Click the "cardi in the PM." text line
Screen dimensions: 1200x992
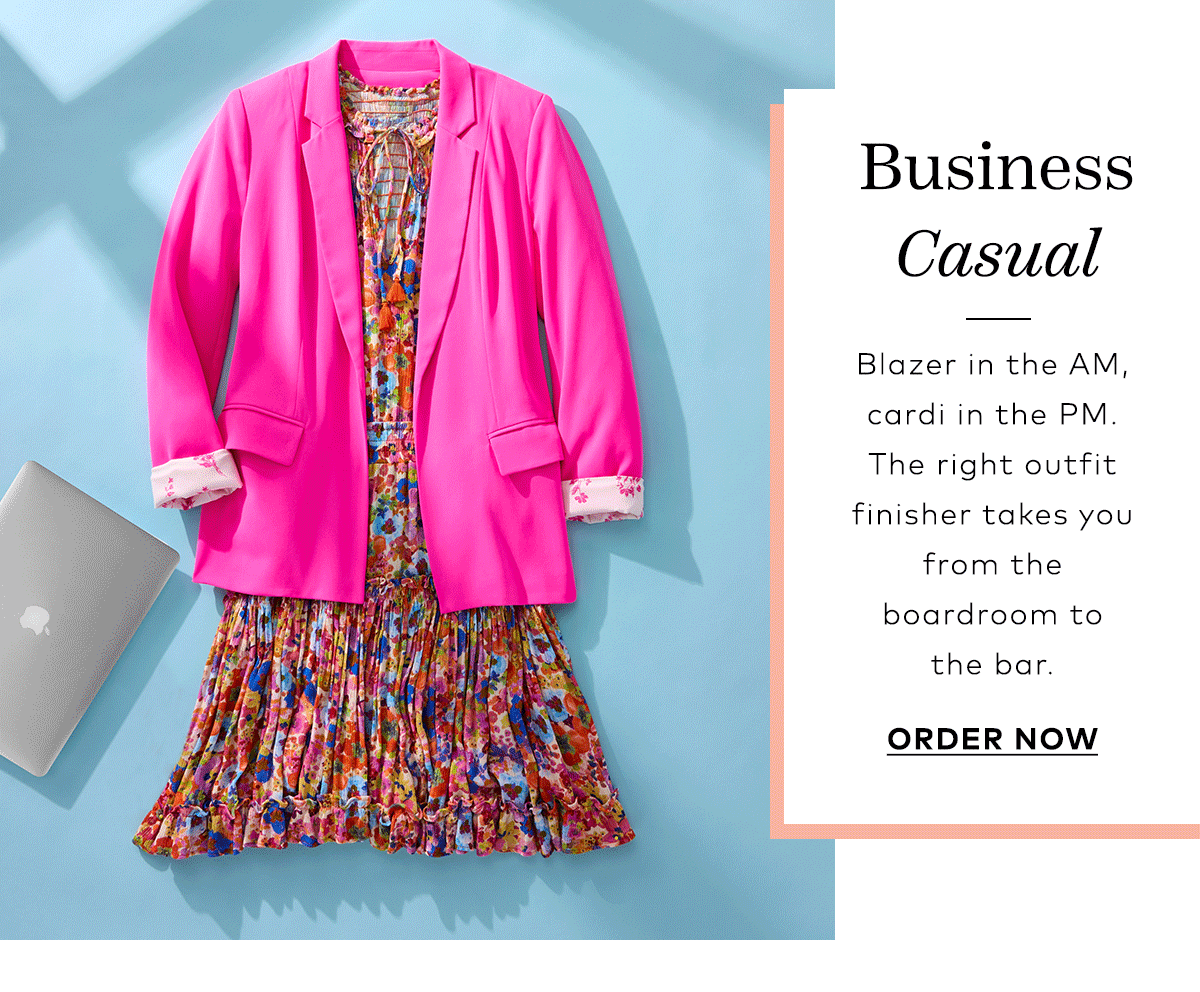point(992,414)
